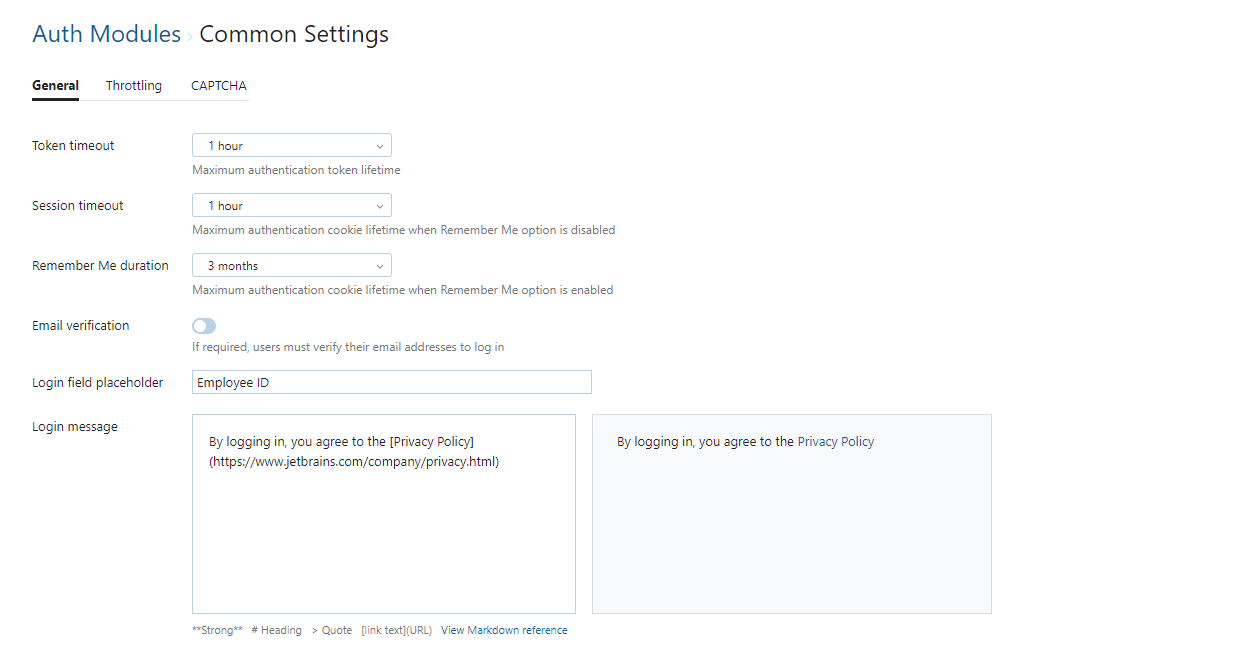Click the # Heading markdown hint
Image resolution: width=1237 pixels, height=654 pixels.
tap(276, 631)
